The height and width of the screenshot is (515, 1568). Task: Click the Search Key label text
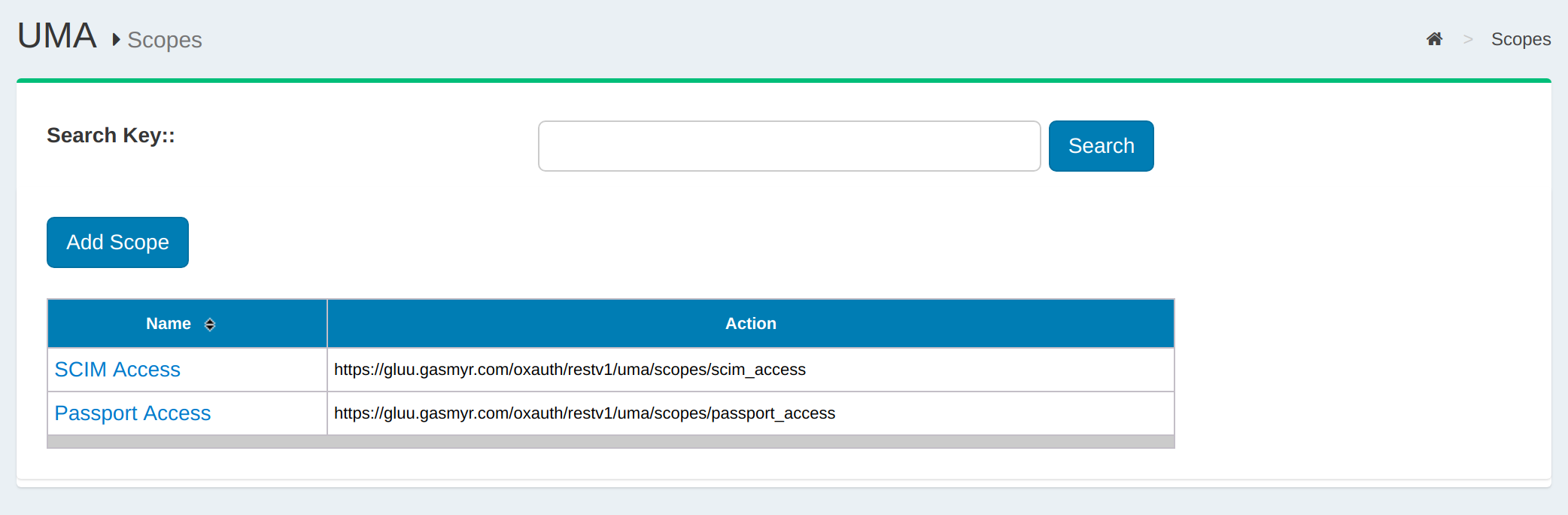[111, 136]
